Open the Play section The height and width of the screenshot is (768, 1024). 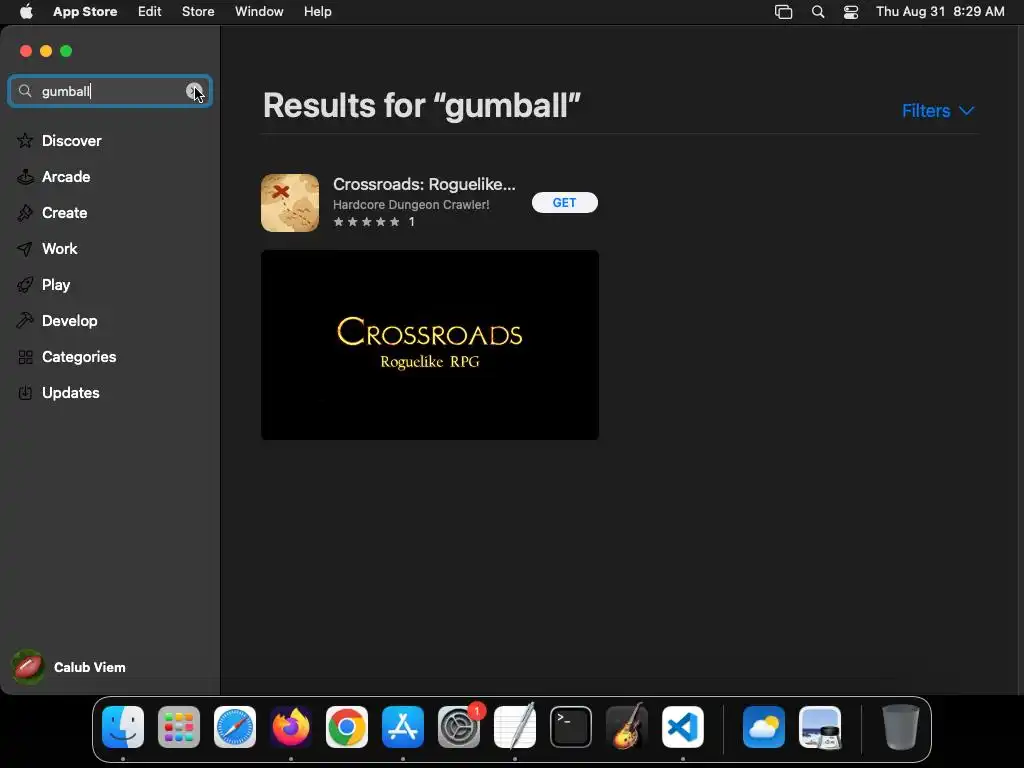(56, 285)
